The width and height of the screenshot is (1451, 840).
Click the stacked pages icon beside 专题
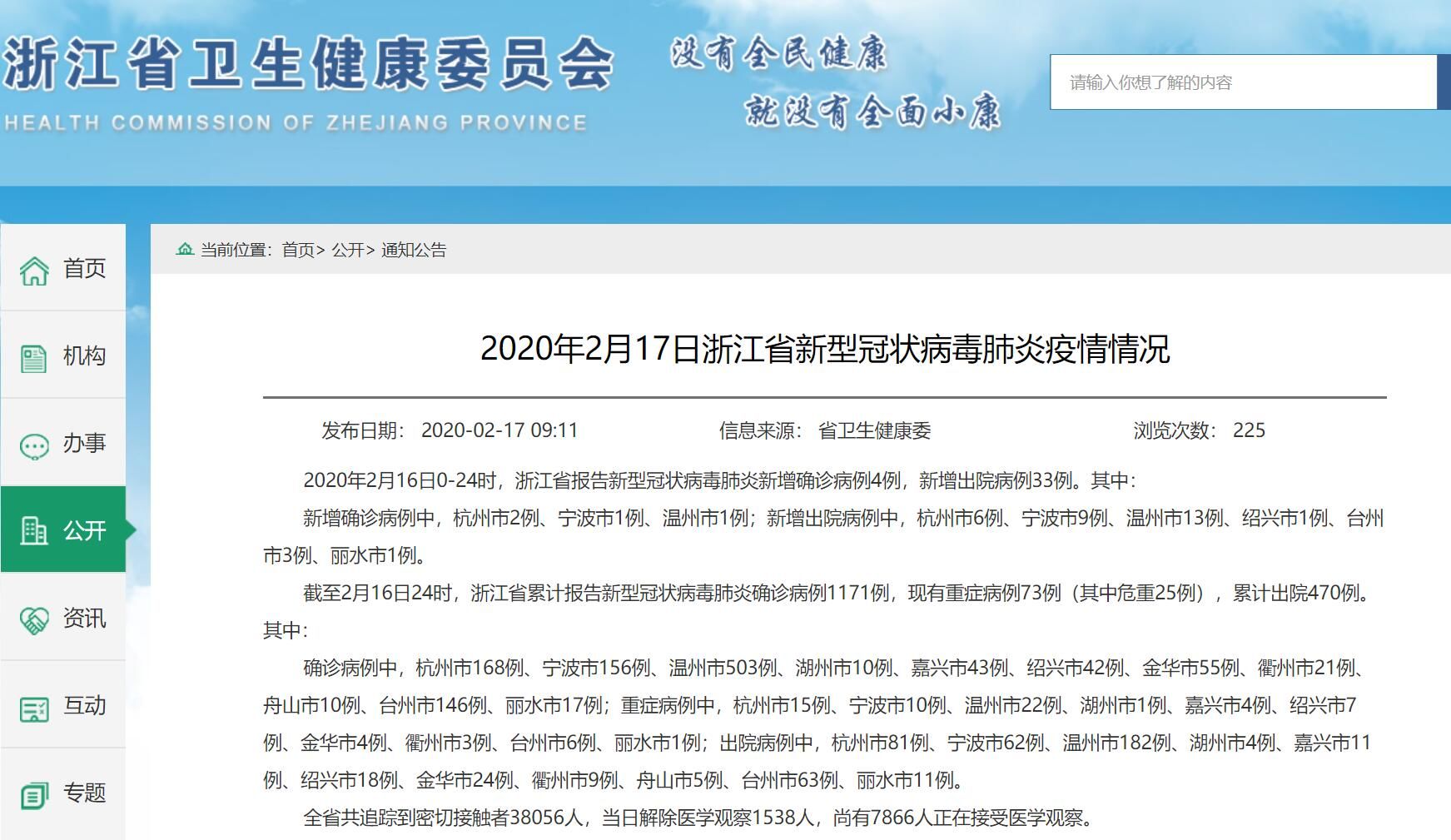coord(34,795)
